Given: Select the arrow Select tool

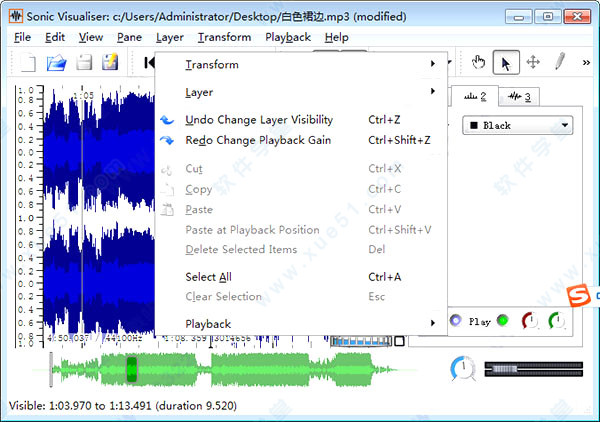Looking at the screenshot, I should pos(506,62).
